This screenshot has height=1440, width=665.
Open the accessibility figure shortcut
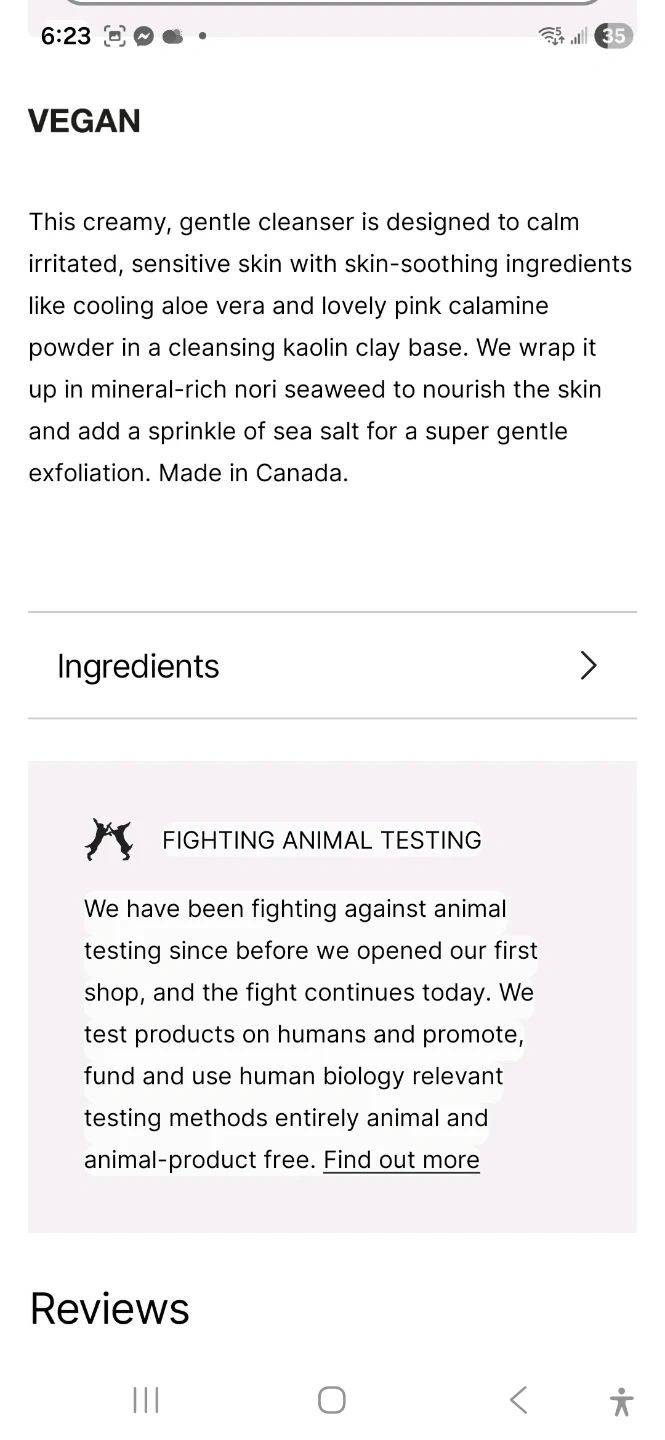(621, 1401)
